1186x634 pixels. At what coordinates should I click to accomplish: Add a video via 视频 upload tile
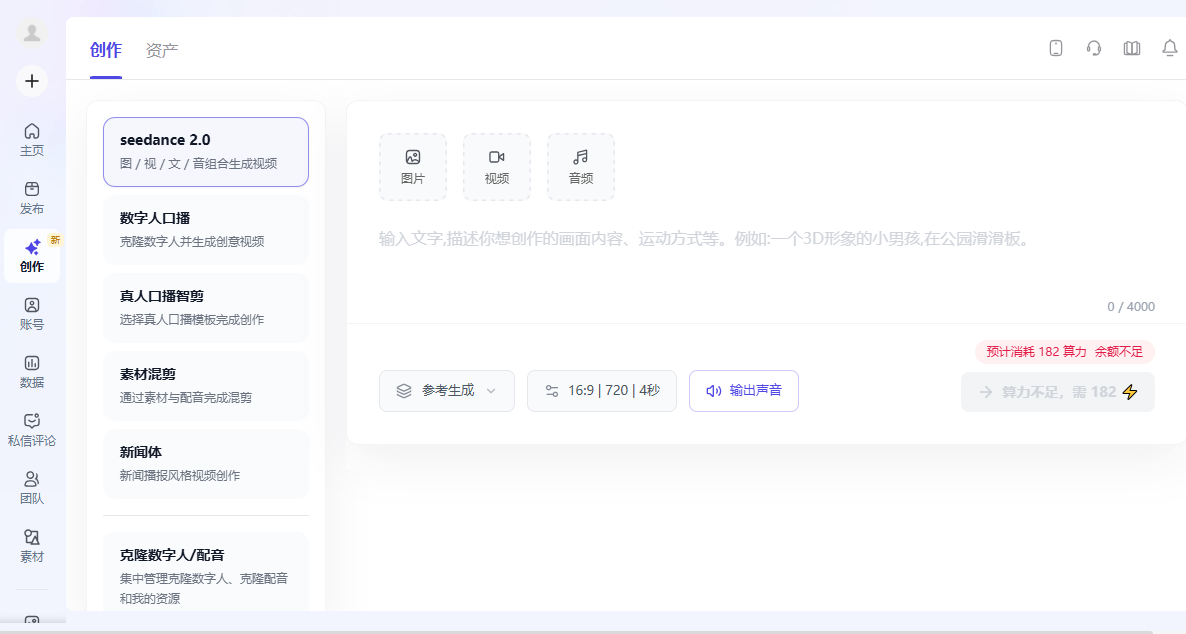coord(497,167)
